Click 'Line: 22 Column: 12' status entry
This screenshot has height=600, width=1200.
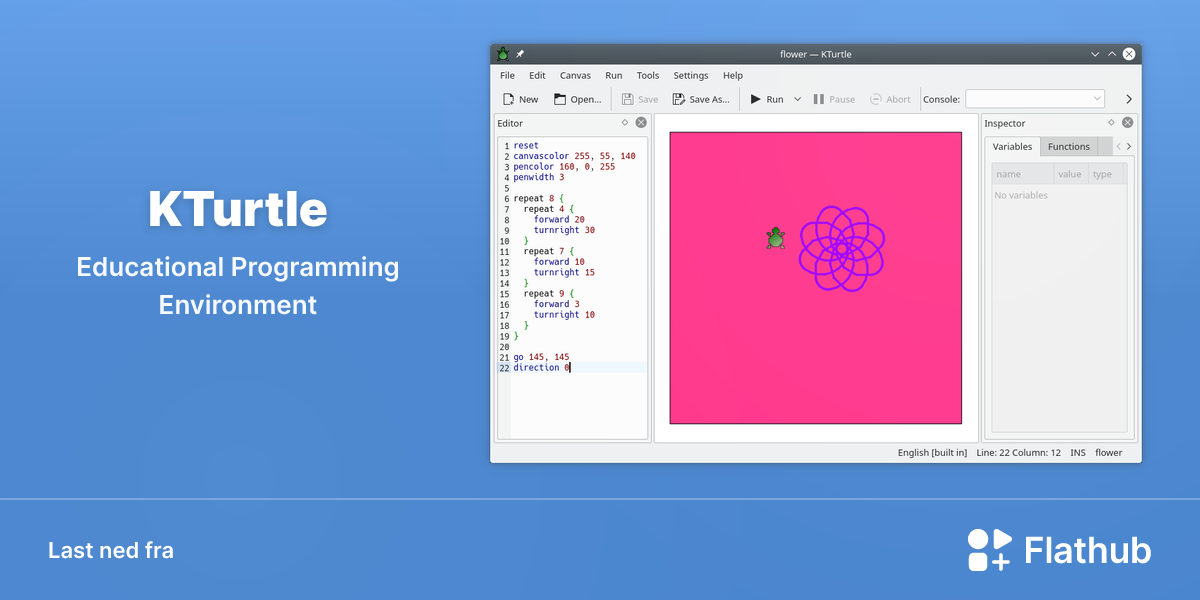click(1018, 453)
